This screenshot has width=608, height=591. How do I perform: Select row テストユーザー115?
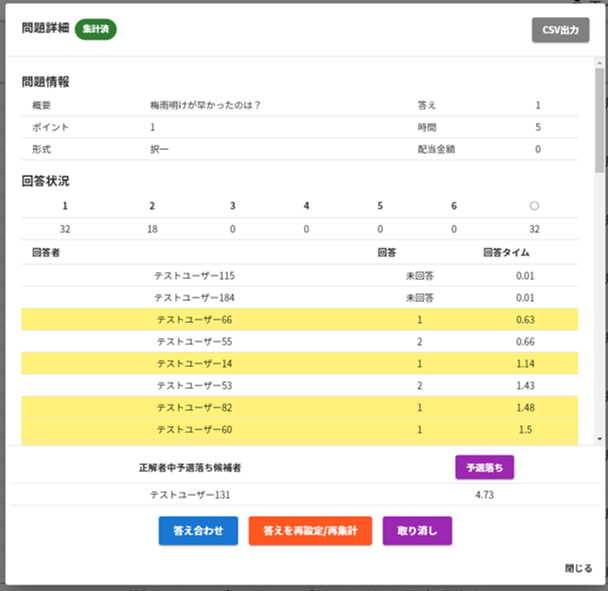coord(299,276)
